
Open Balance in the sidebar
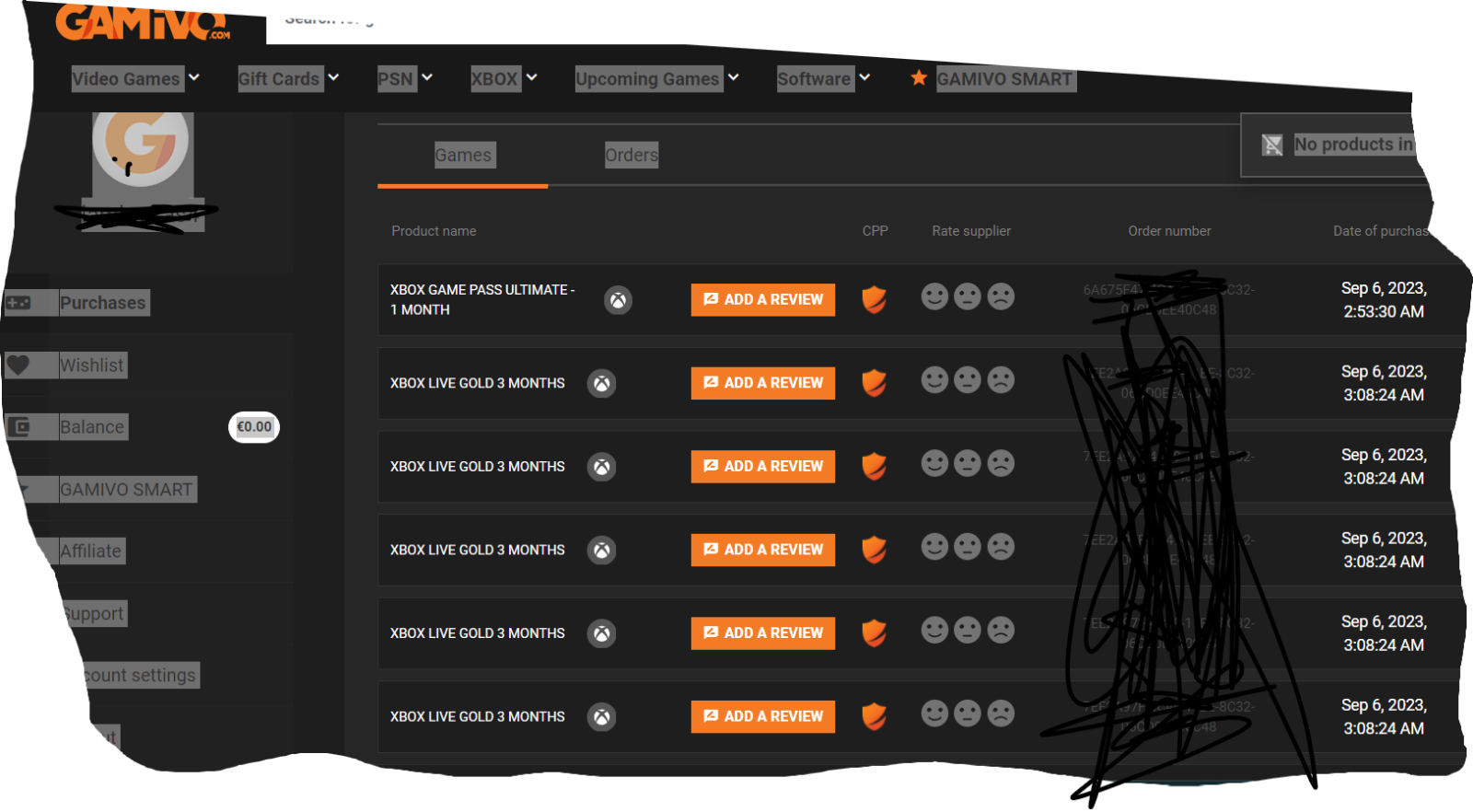[92, 427]
